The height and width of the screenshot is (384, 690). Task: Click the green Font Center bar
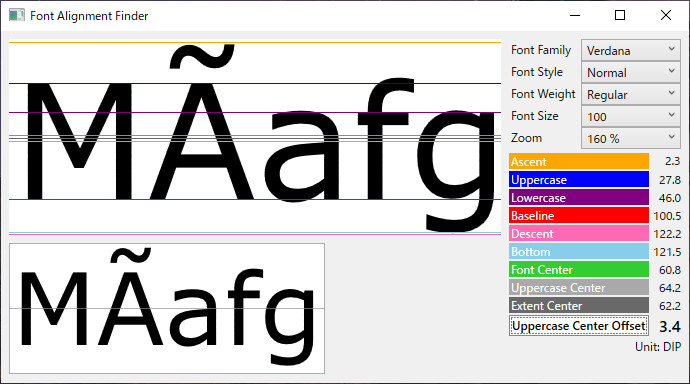pyautogui.click(x=579, y=270)
